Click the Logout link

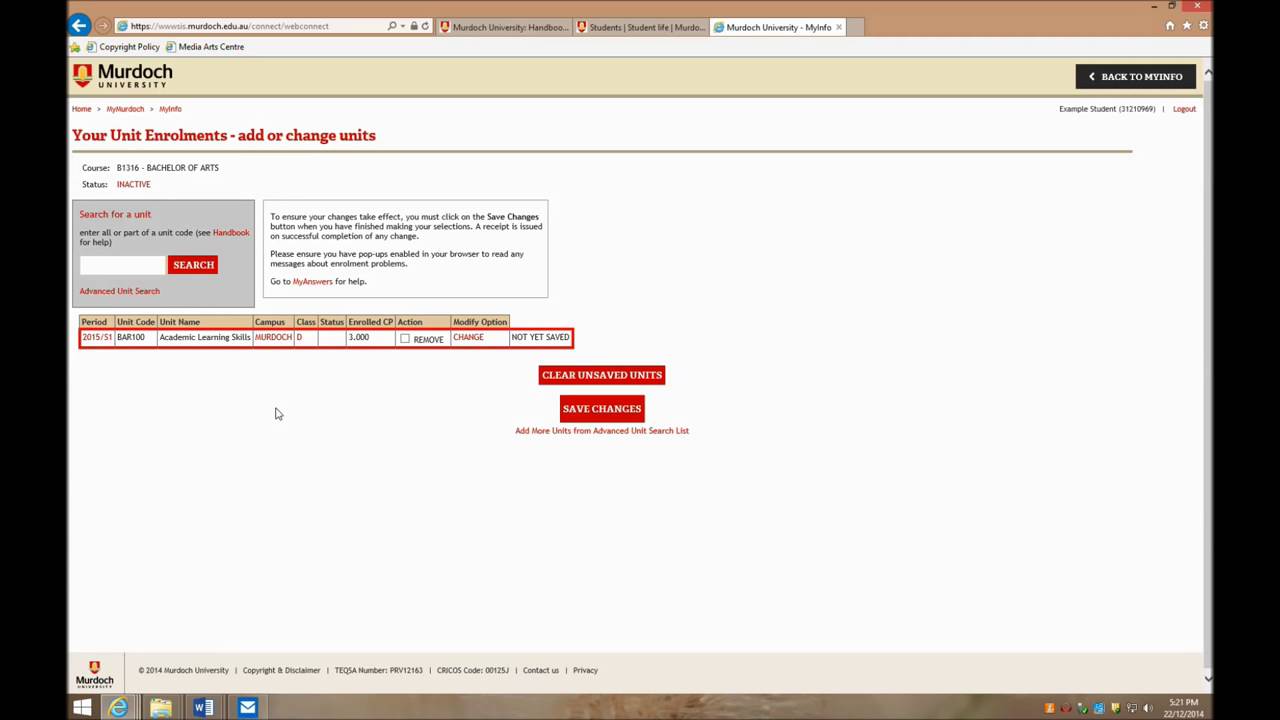click(x=1184, y=109)
